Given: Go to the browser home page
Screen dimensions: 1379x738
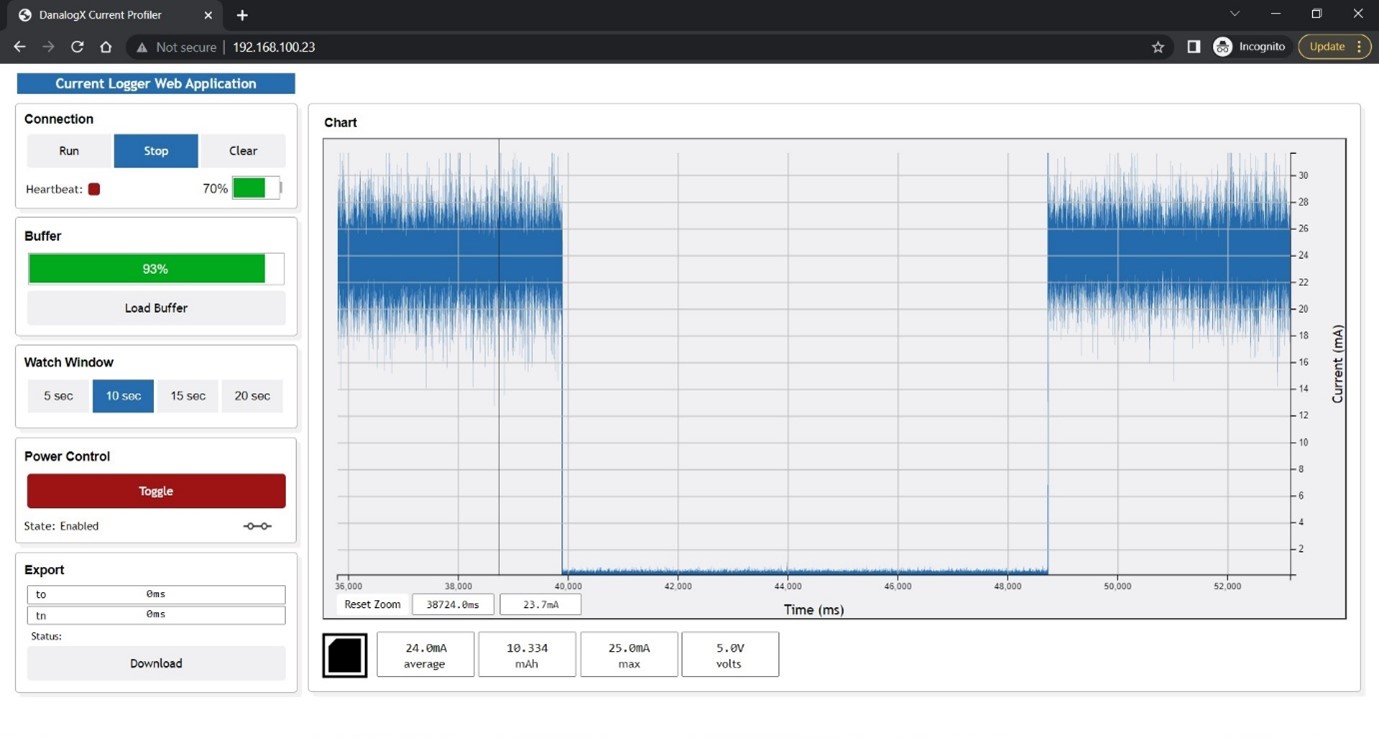Looking at the screenshot, I should (x=106, y=47).
